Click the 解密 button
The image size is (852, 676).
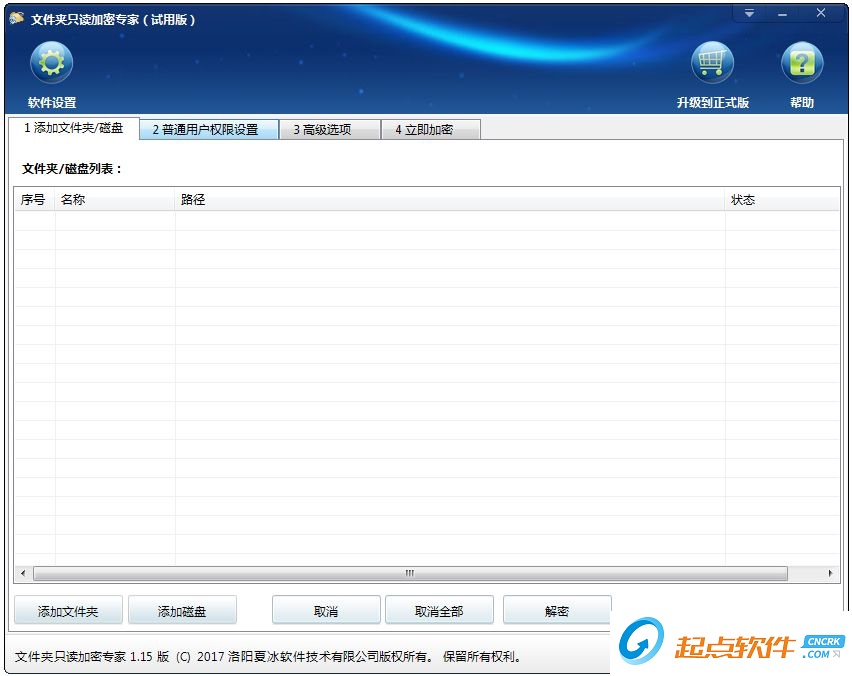557,609
